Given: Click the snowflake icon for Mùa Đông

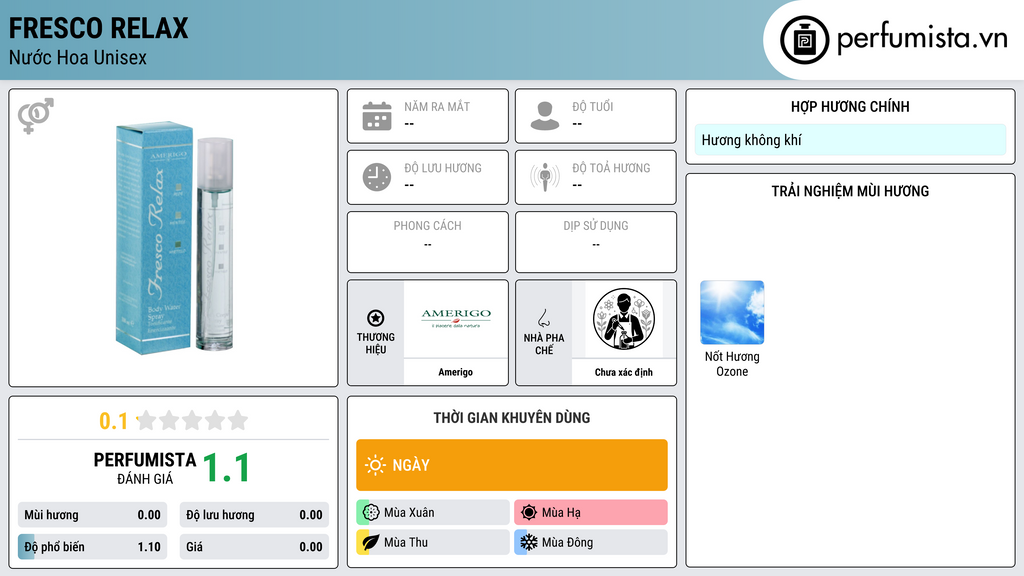Looking at the screenshot, I should pyautogui.click(x=529, y=542).
